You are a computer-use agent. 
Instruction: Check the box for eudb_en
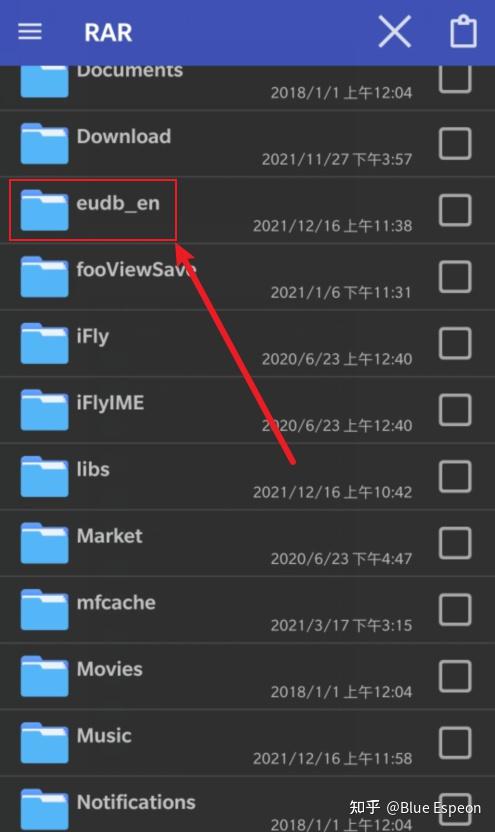[455, 210]
